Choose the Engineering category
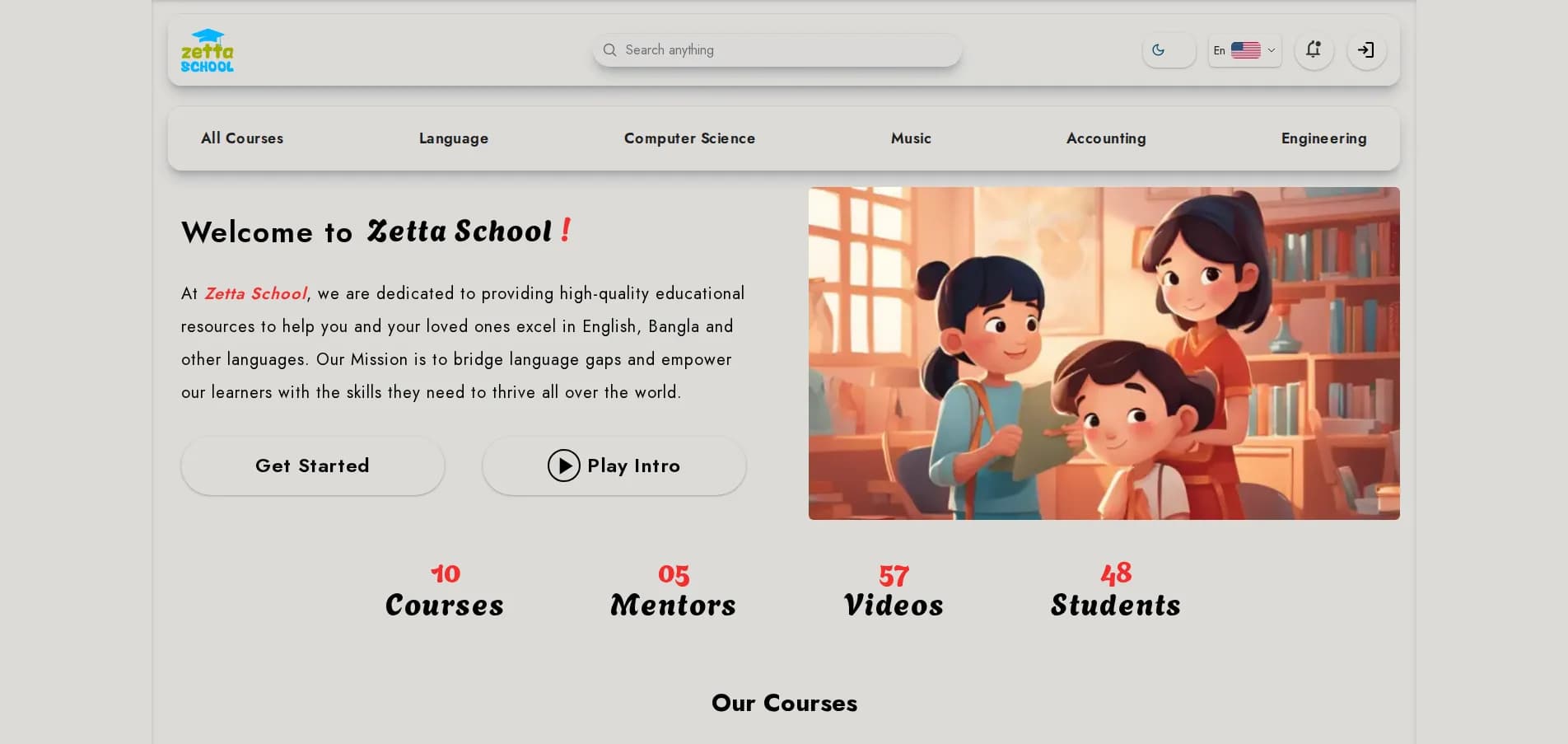 point(1323,138)
